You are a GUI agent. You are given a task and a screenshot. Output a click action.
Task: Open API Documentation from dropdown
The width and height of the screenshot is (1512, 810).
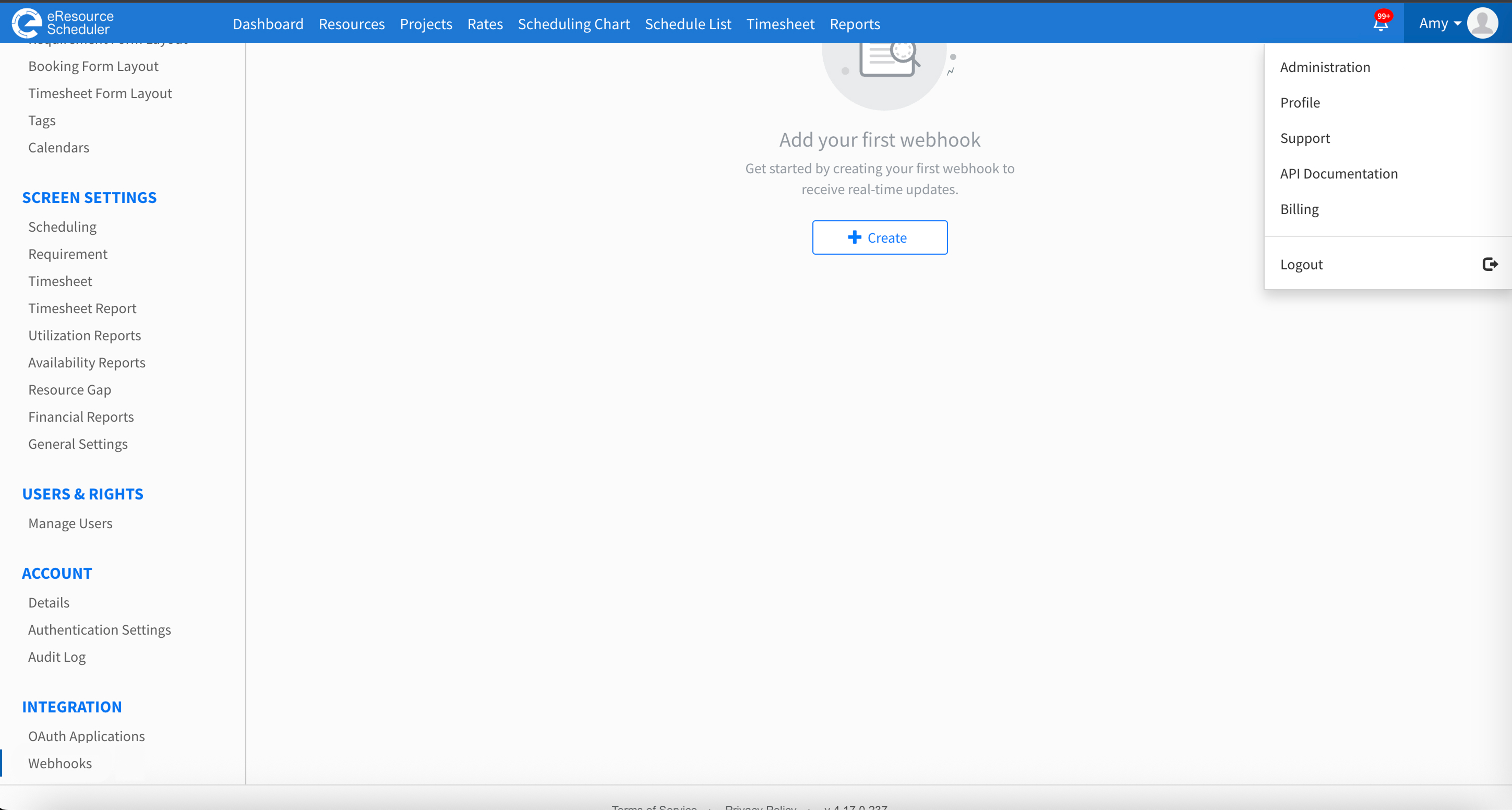[x=1339, y=174]
